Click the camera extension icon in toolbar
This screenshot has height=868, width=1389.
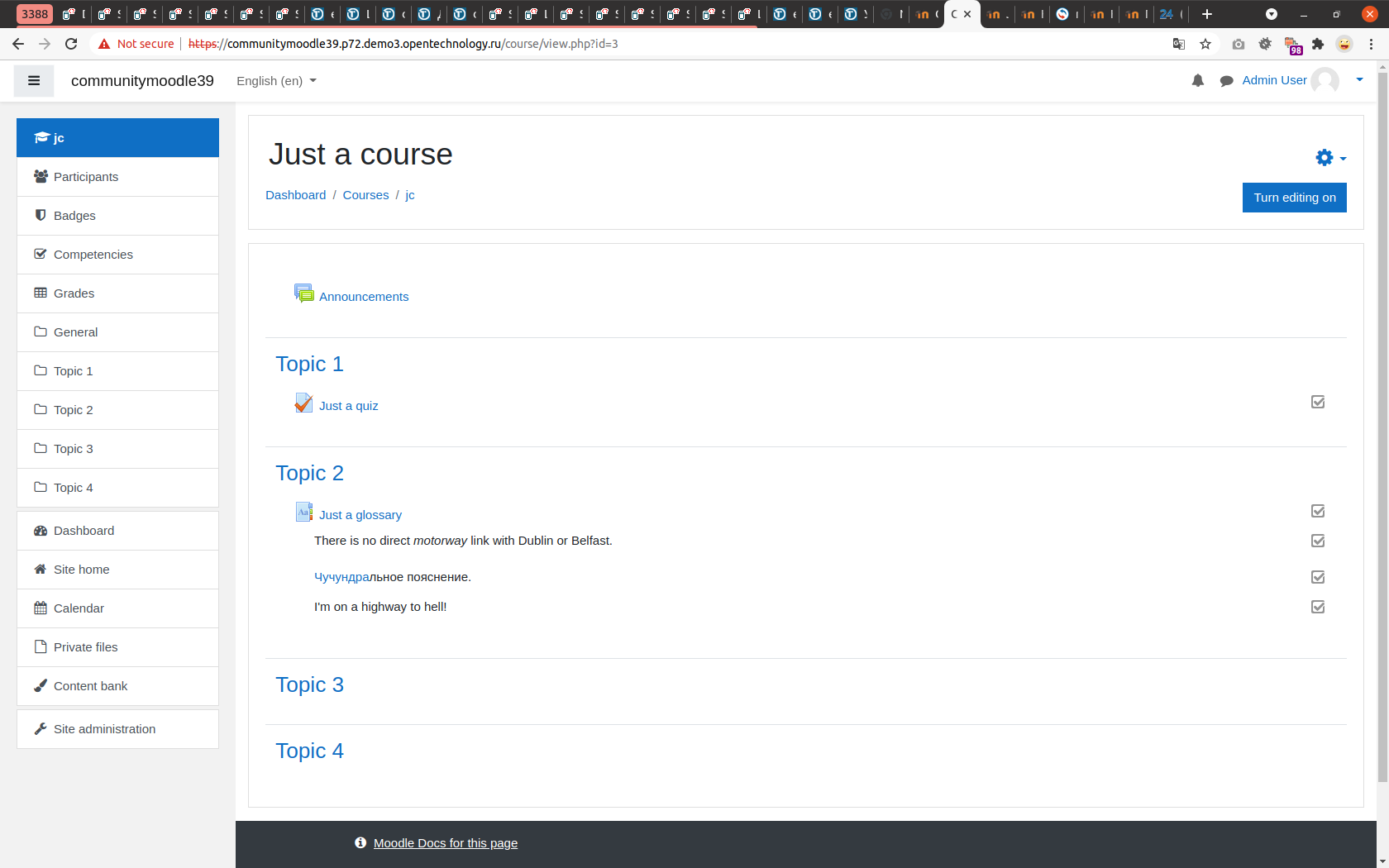coord(1238,44)
